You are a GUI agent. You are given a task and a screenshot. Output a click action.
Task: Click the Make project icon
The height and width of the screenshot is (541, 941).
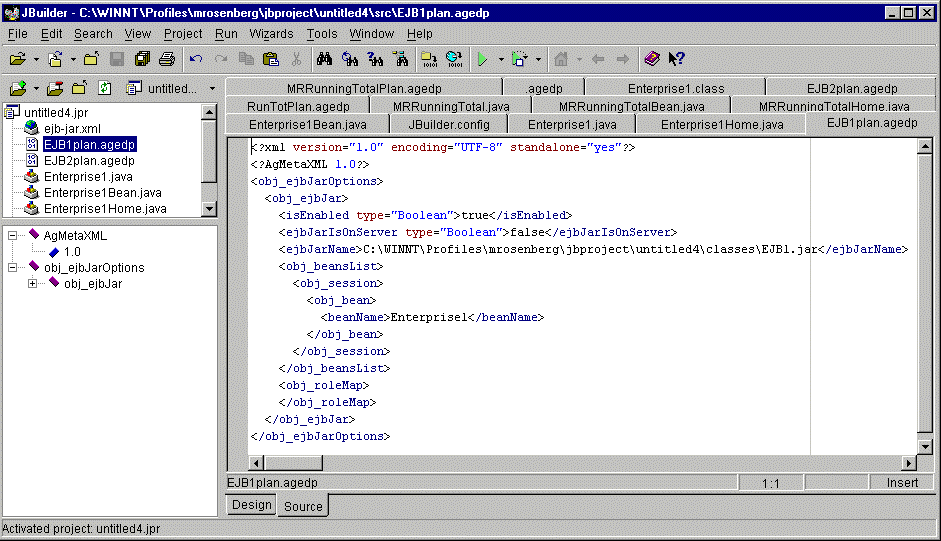[x=428, y=59]
